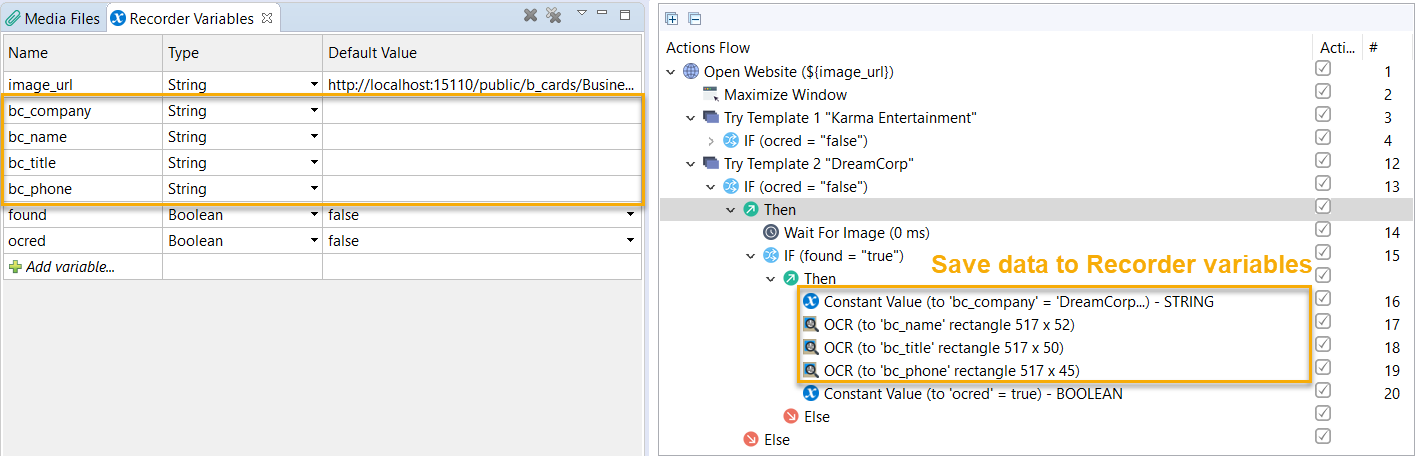Click red Else icon under row 20
Viewport: 1420px width, 456px height.
791,417
